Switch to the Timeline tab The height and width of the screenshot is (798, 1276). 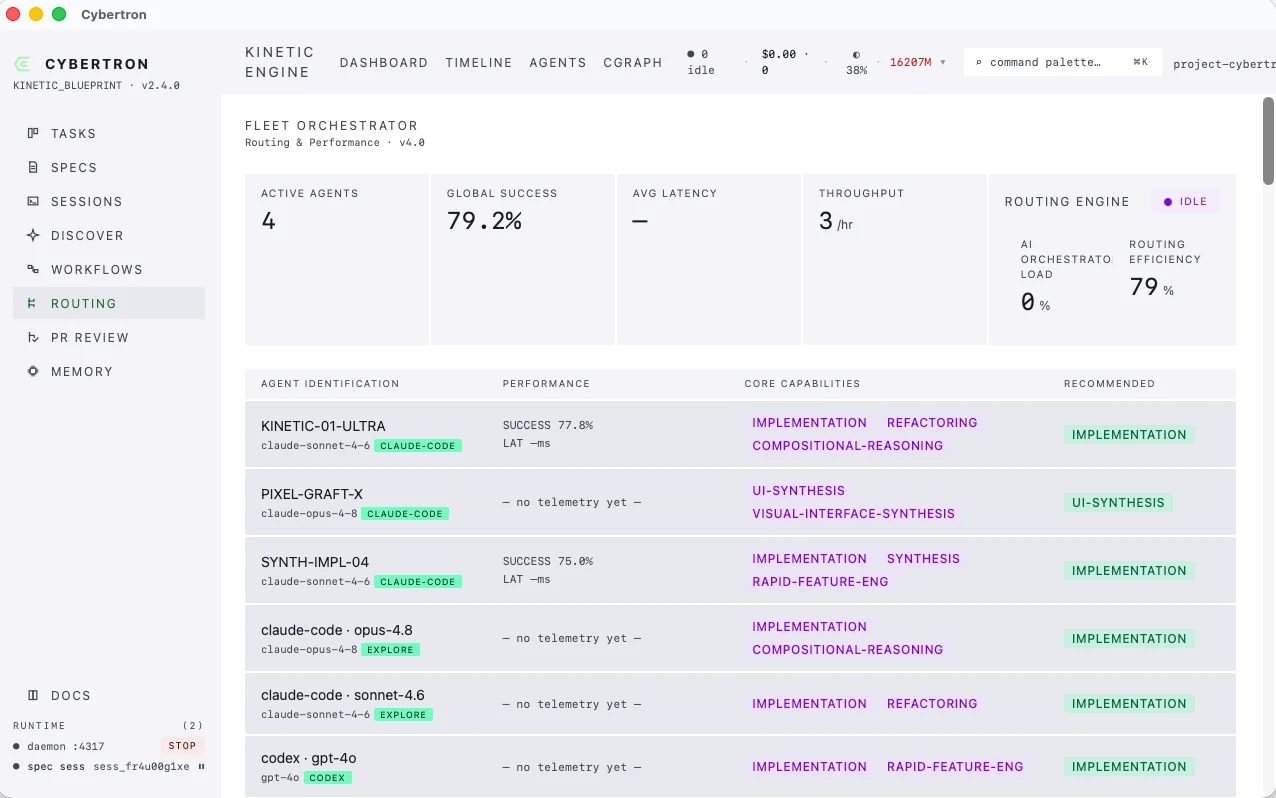tap(479, 62)
